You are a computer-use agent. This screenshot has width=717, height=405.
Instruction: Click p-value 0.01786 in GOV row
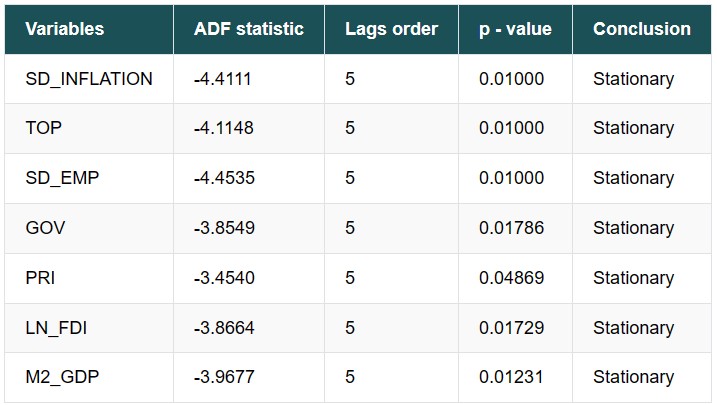(511, 228)
